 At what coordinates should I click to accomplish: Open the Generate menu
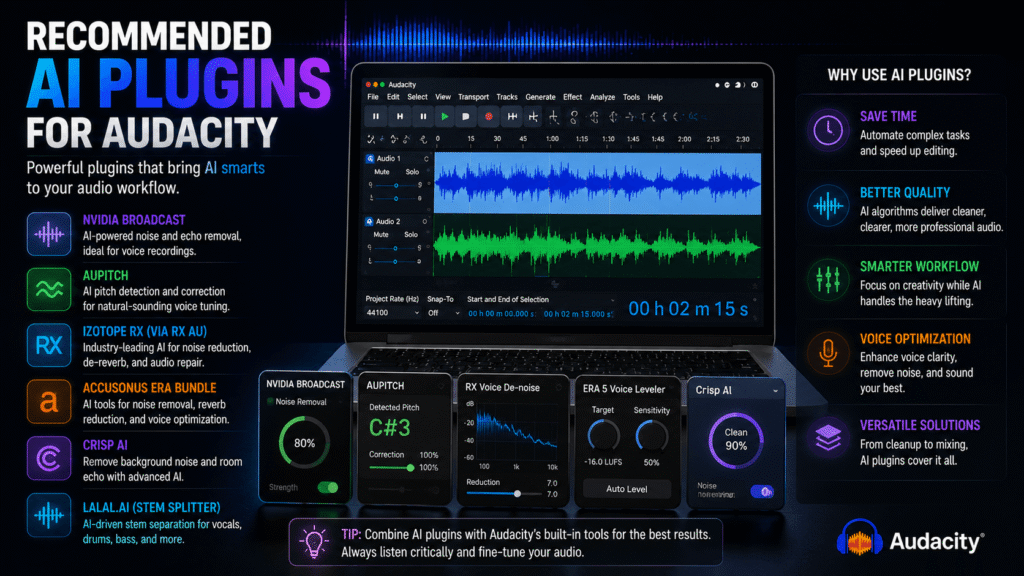click(x=540, y=97)
